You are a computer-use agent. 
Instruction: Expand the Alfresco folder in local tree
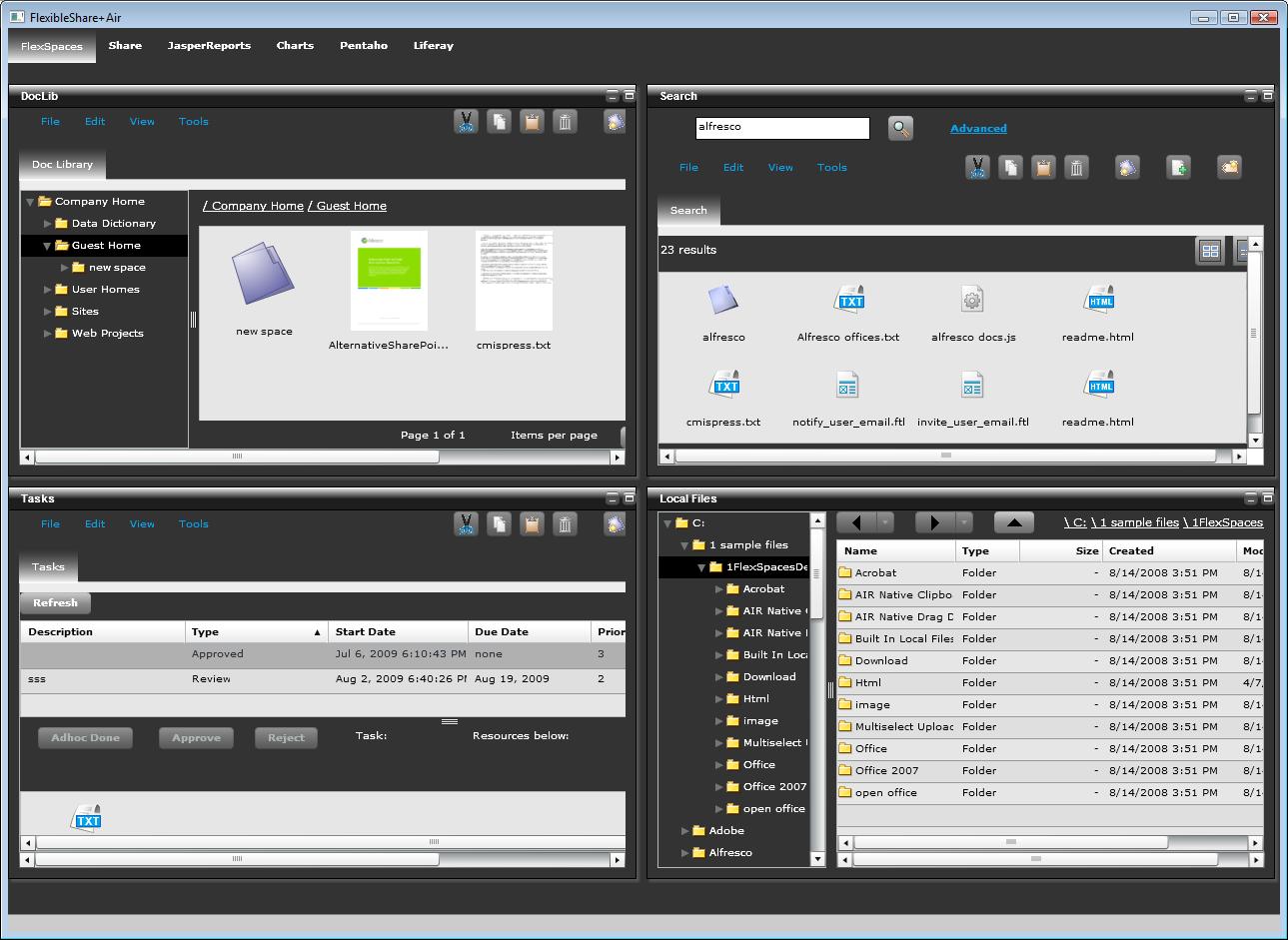pos(685,853)
